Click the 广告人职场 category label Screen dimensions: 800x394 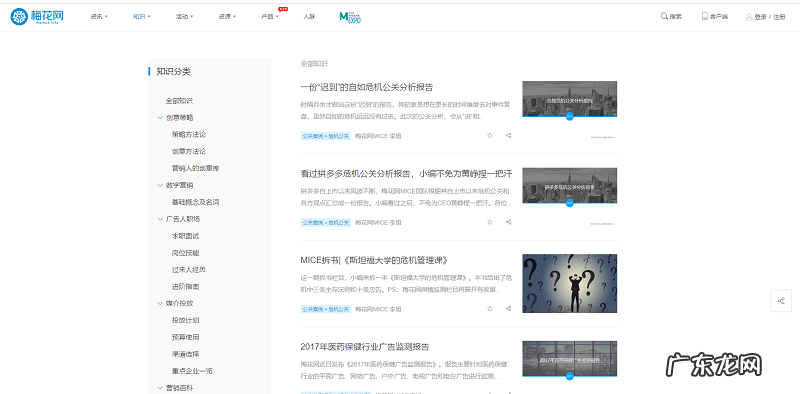[x=183, y=219]
